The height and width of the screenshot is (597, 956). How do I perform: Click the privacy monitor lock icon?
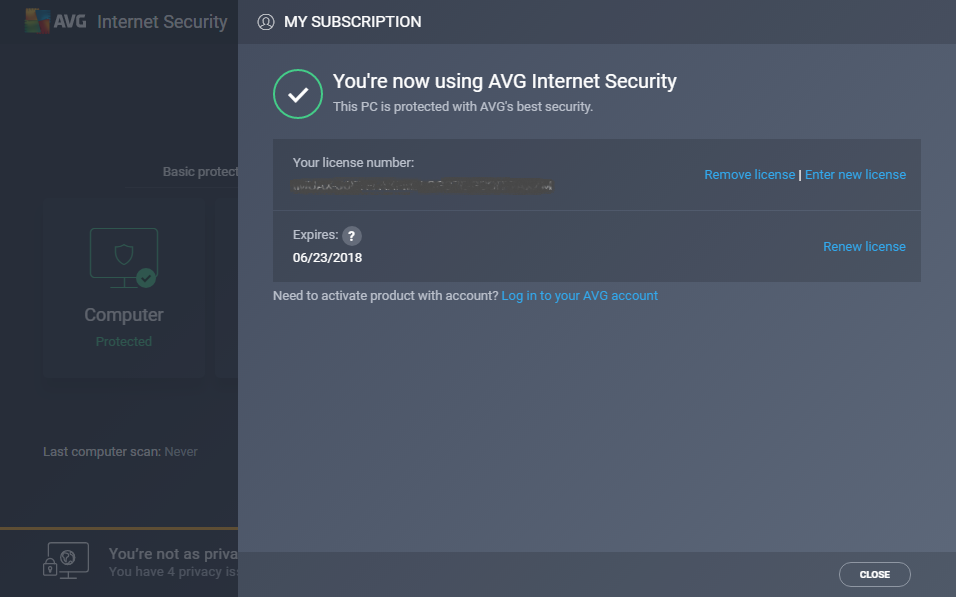[x=66, y=560]
